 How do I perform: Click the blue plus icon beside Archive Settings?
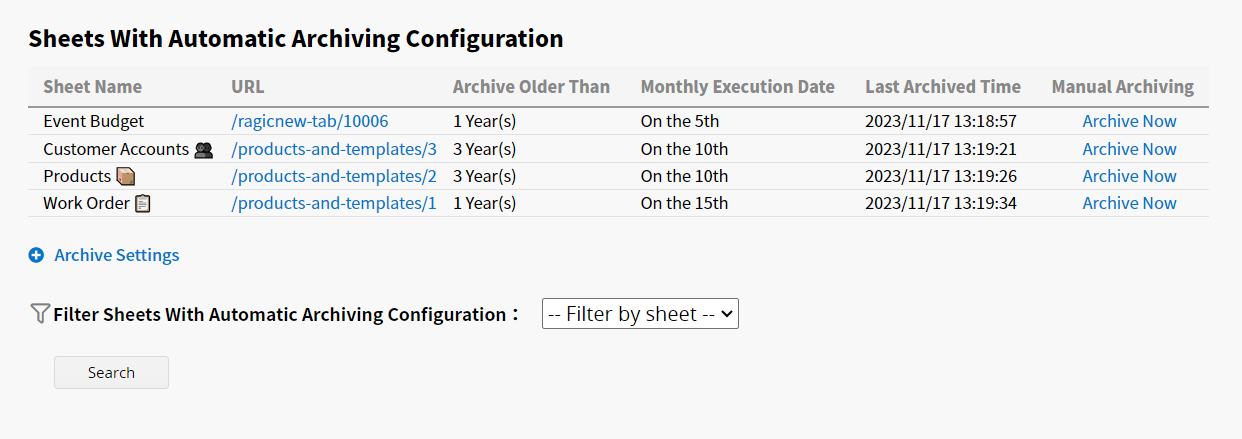(36, 255)
